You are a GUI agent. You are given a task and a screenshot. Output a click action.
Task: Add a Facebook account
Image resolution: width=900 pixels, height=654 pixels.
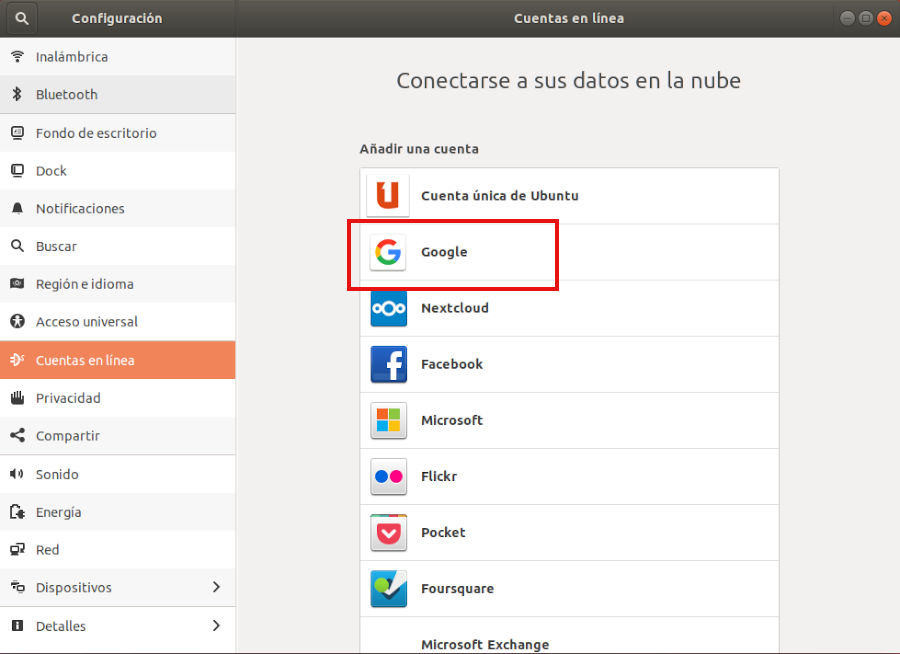click(569, 364)
